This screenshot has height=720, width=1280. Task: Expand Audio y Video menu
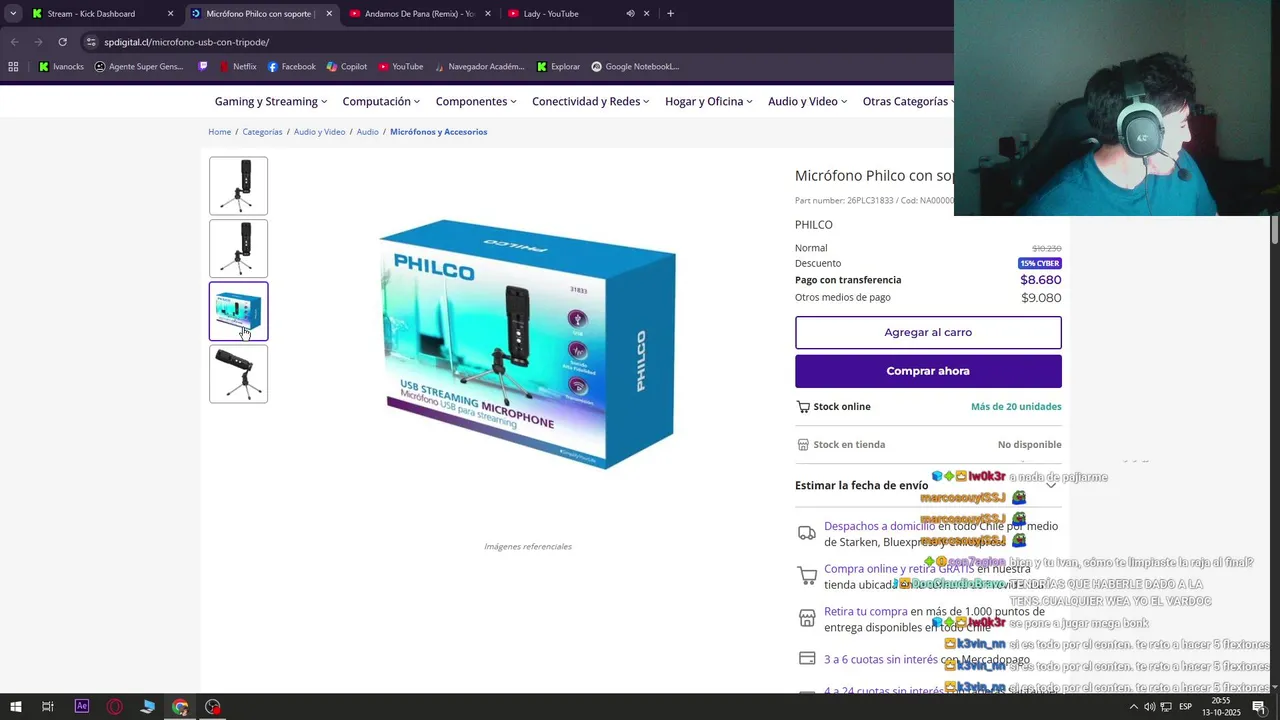pos(808,102)
